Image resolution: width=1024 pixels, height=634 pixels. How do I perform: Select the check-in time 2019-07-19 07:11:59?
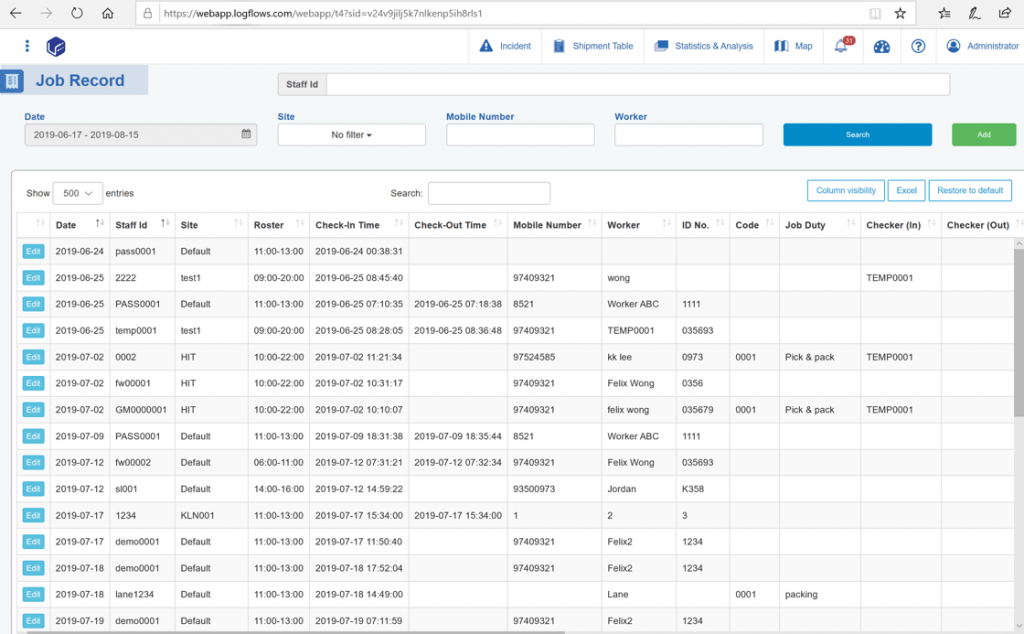359,621
